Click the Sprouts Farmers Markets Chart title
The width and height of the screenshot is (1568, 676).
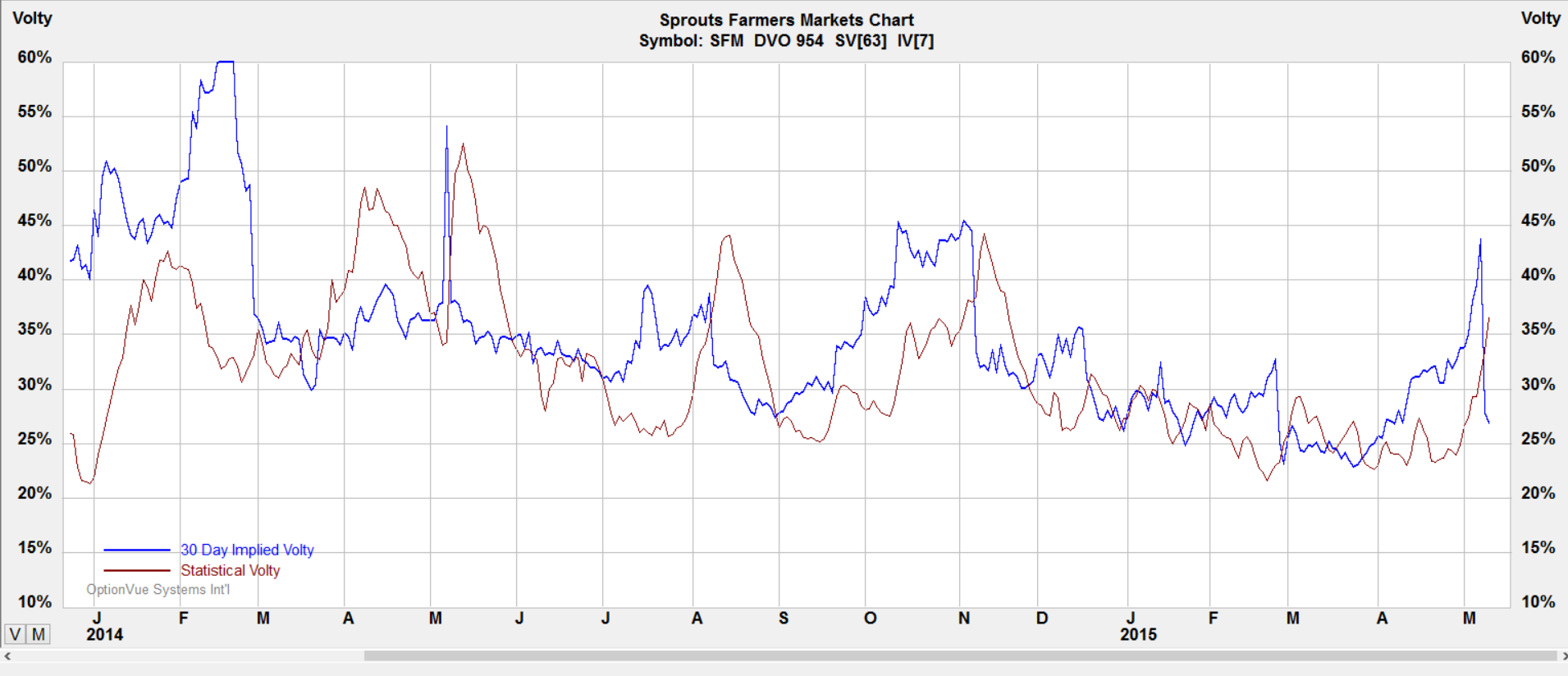787,20
